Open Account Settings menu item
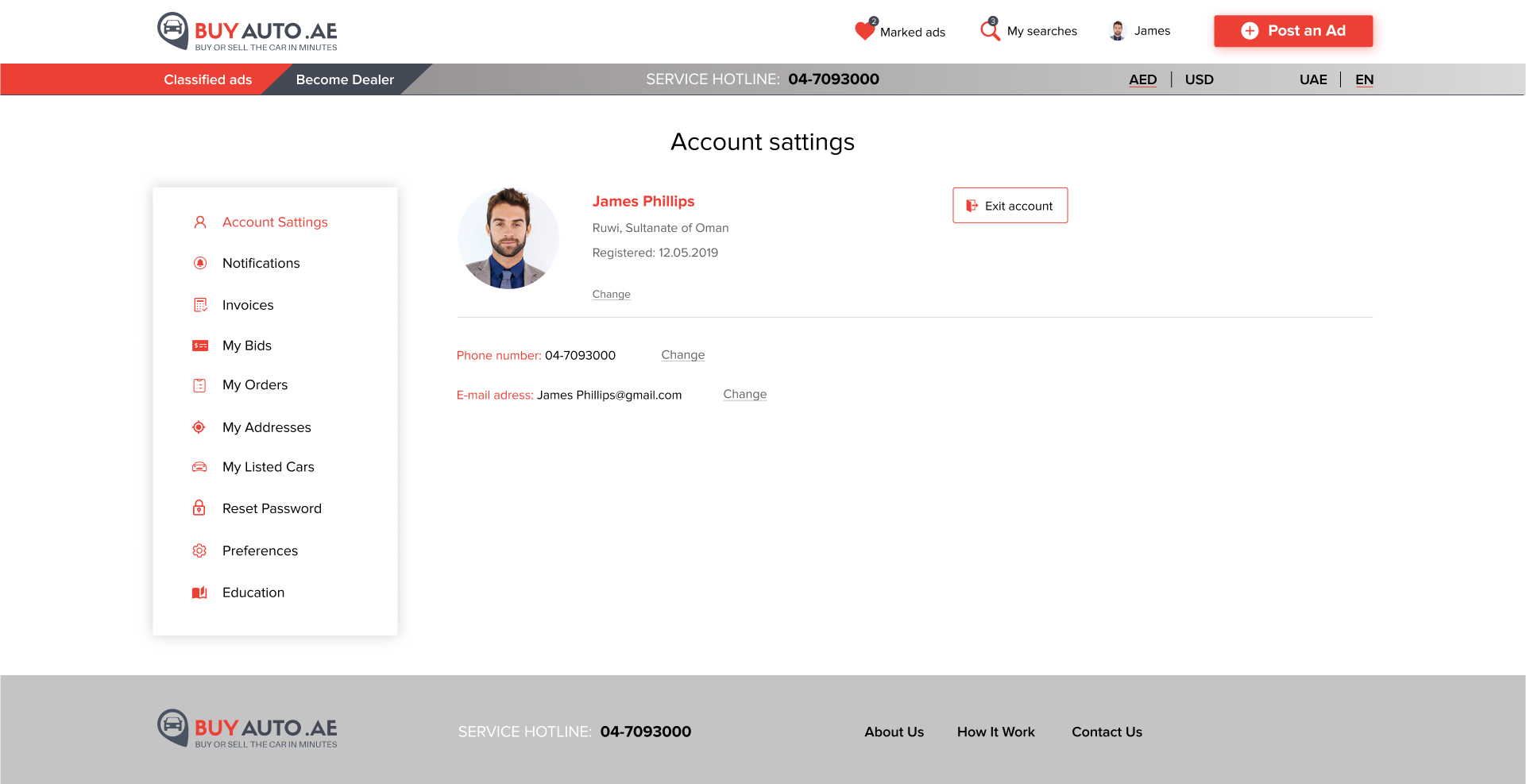 tap(275, 222)
